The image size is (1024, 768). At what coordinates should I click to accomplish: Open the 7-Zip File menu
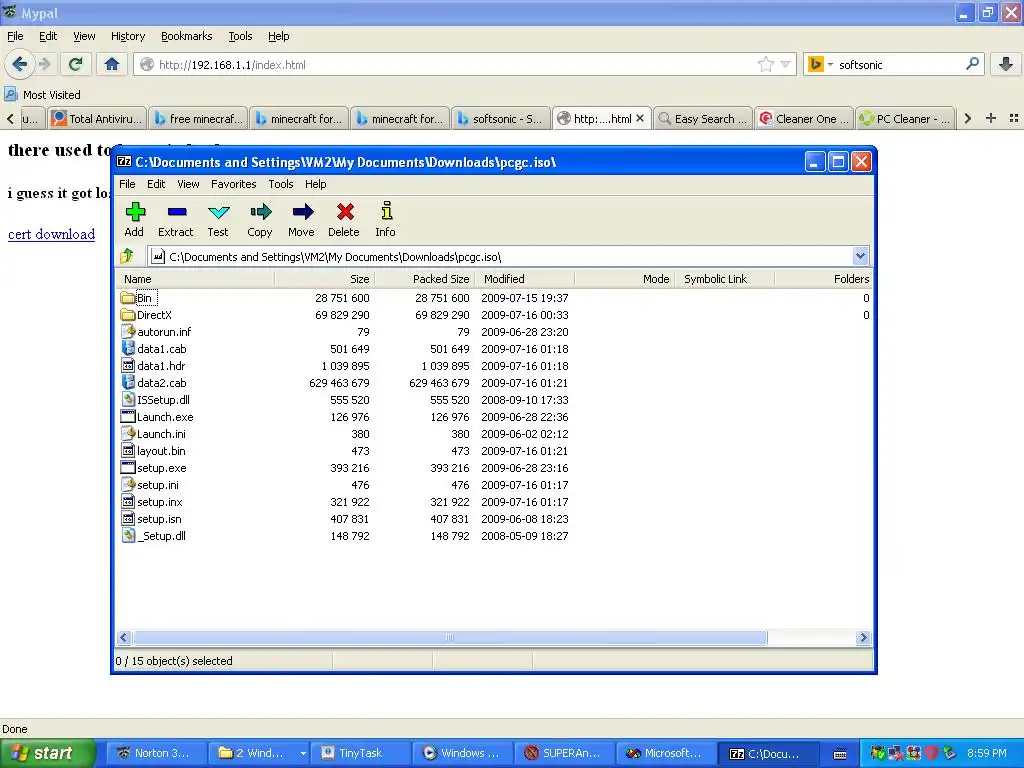point(127,184)
